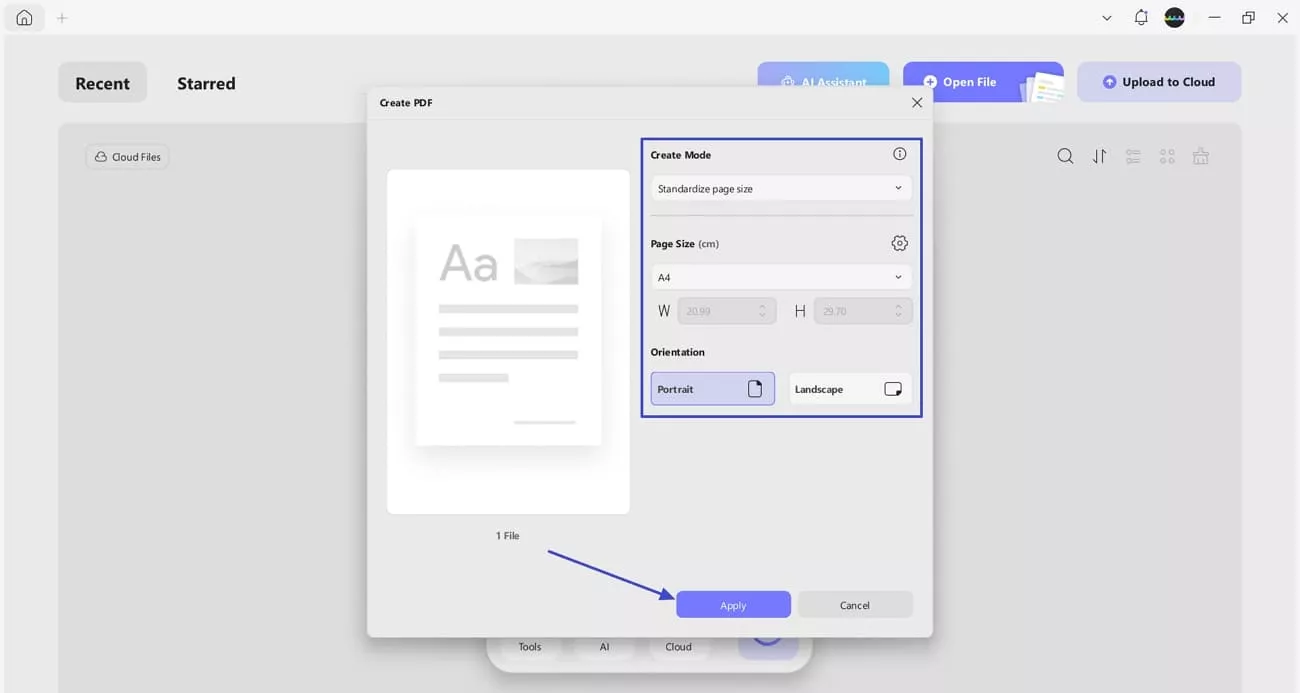Open the A4 page size dropdown
Image resolution: width=1300 pixels, height=693 pixels.
pos(780,277)
